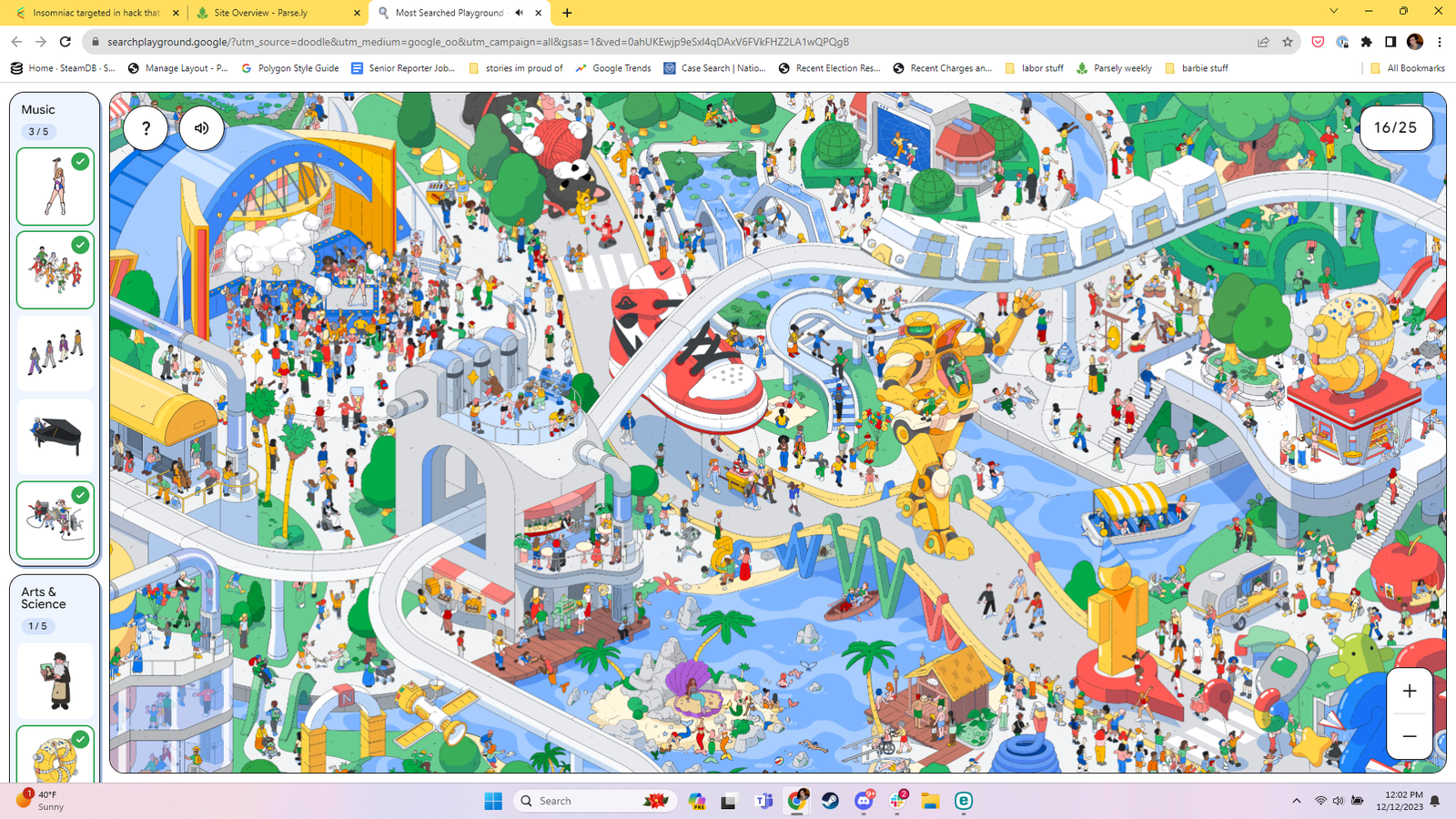Viewport: 1456px width, 819px height.
Task: Zoom out with the minus button
Action: click(x=1409, y=736)
